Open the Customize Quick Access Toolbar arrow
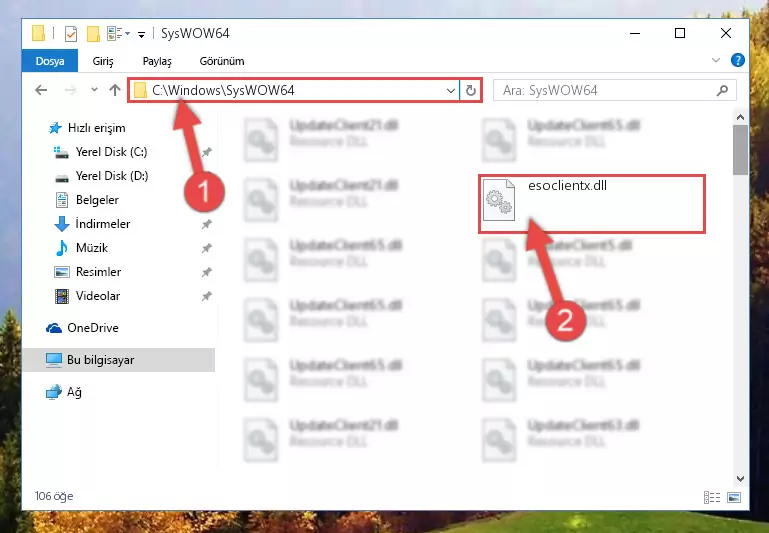 pos(141,34)
